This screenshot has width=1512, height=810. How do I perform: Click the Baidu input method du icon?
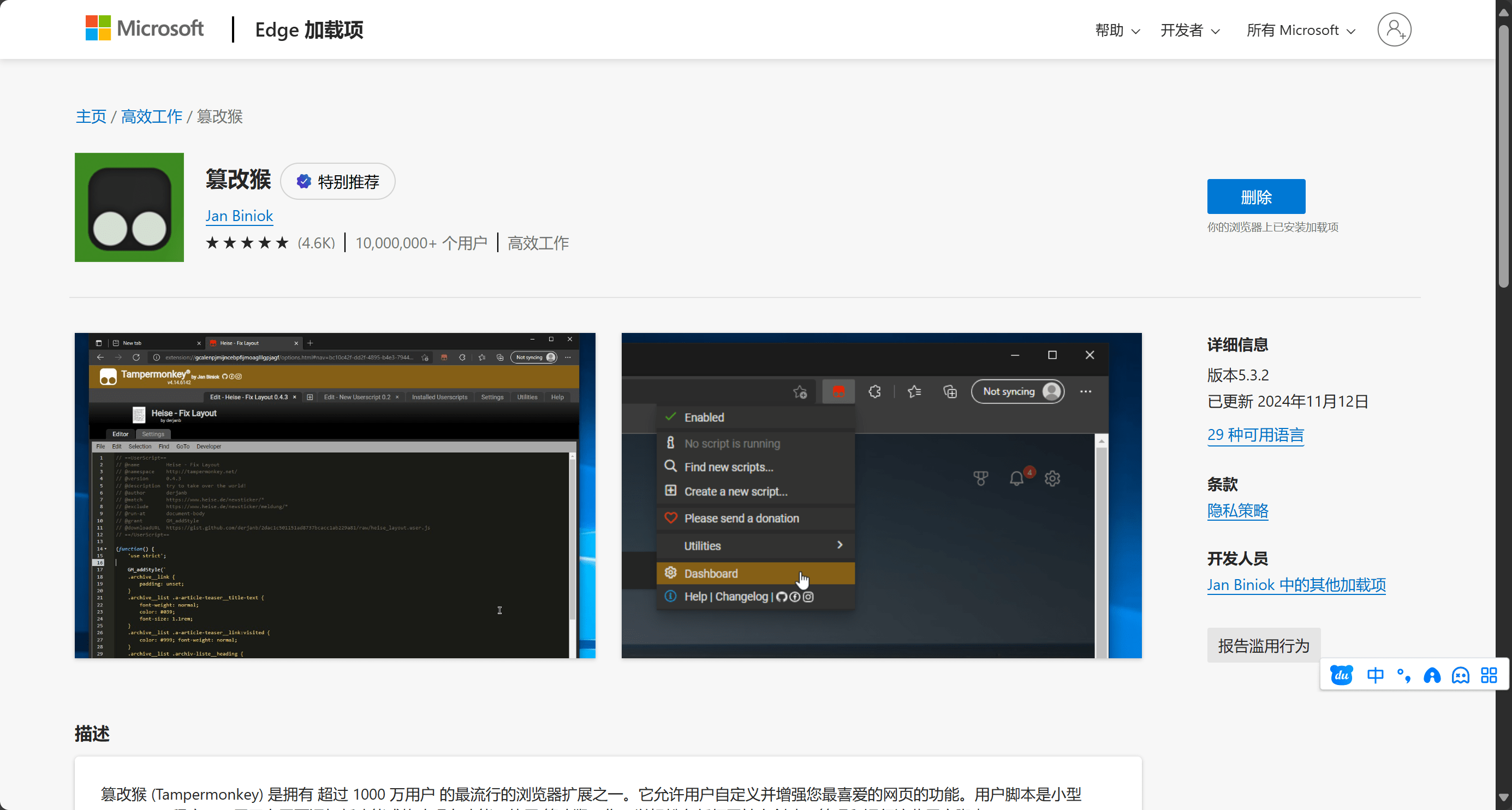point(1342,675)
